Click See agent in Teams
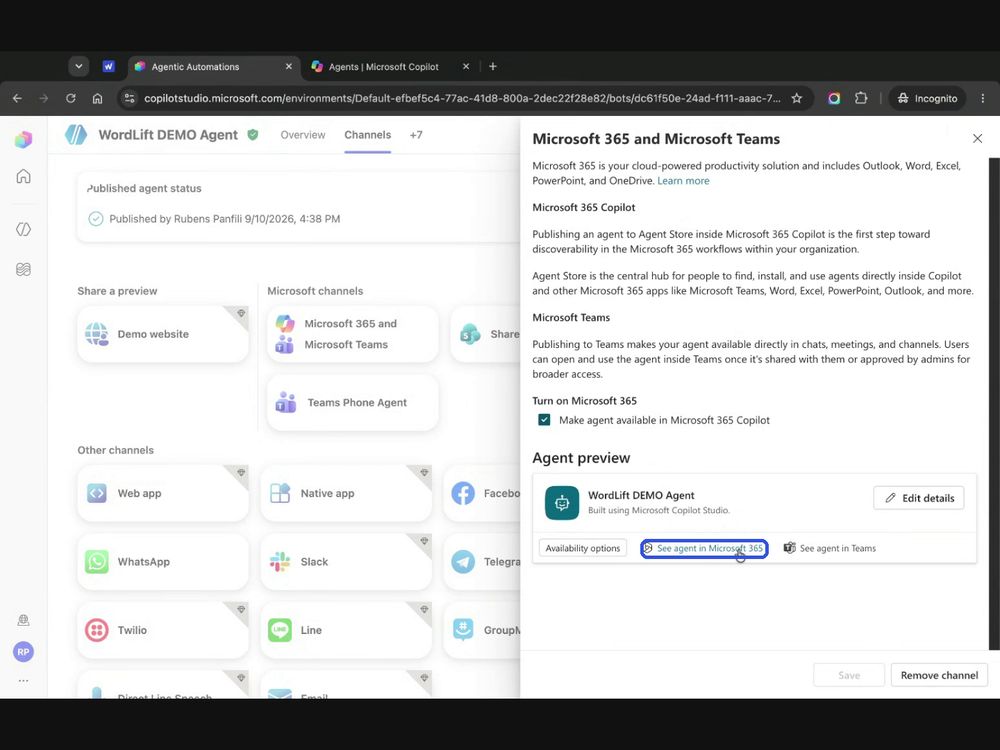Viewport: 1000px width, 750px height. [829, 548]
